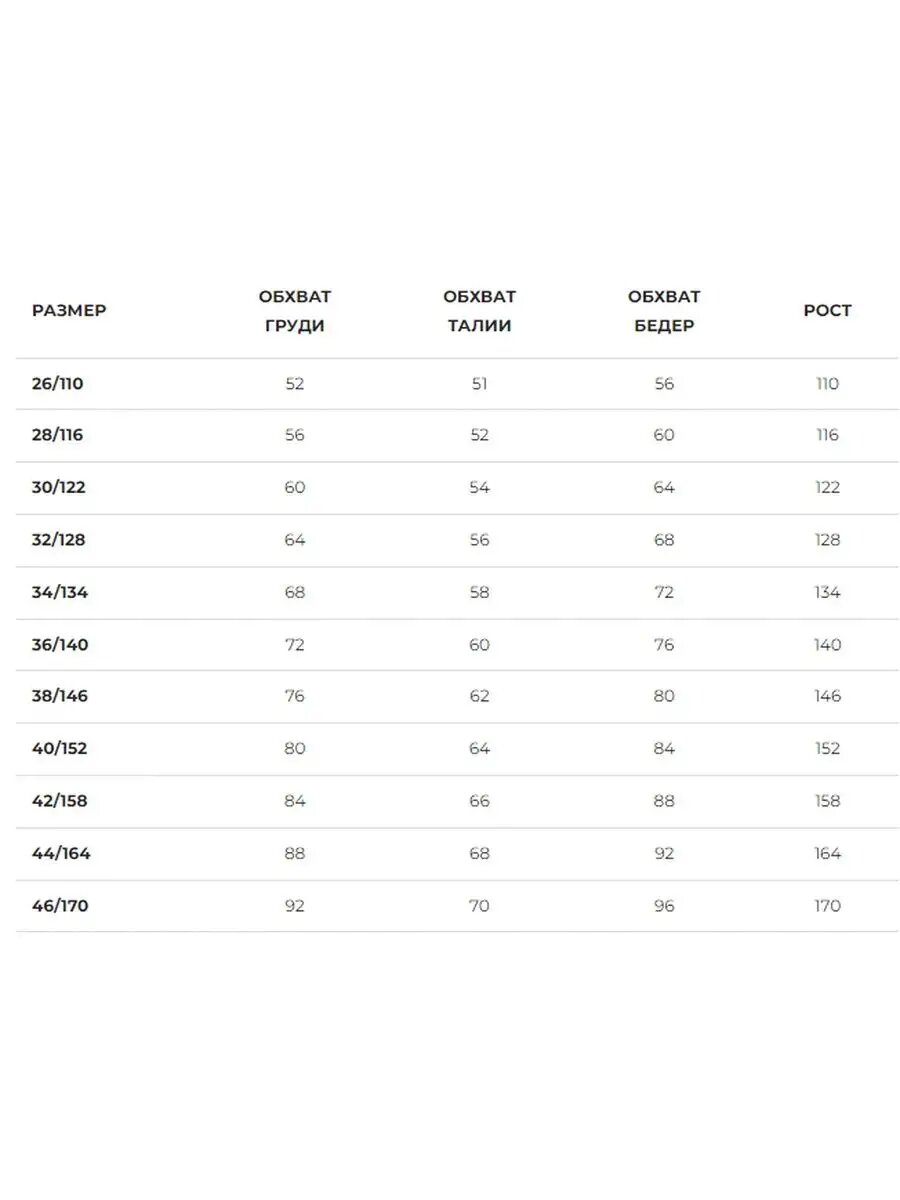Viewport: 900px width, 1200px height.
Task: Click waist value 51 in first row
Action: click(479, 384)
